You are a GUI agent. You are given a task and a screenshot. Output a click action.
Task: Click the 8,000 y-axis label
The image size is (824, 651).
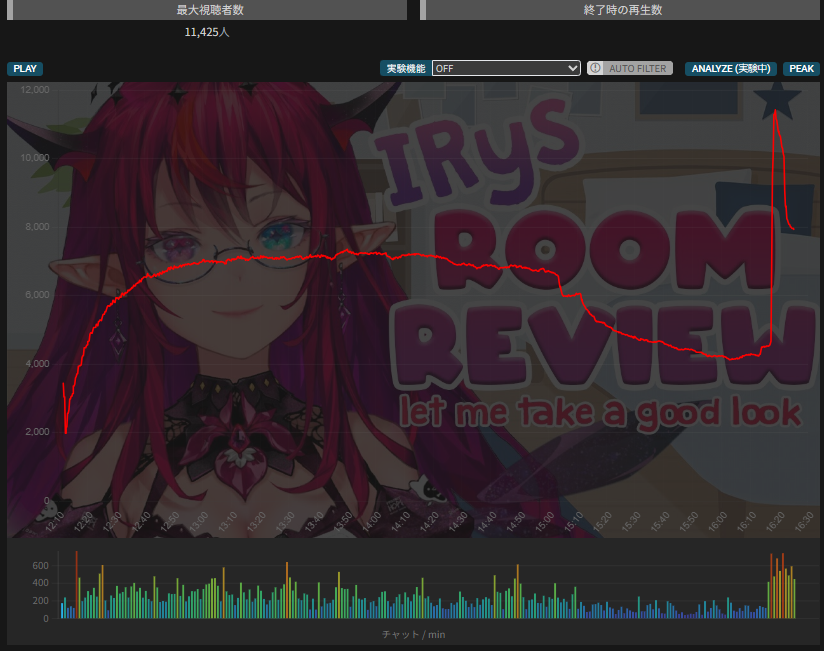point(37,226)
